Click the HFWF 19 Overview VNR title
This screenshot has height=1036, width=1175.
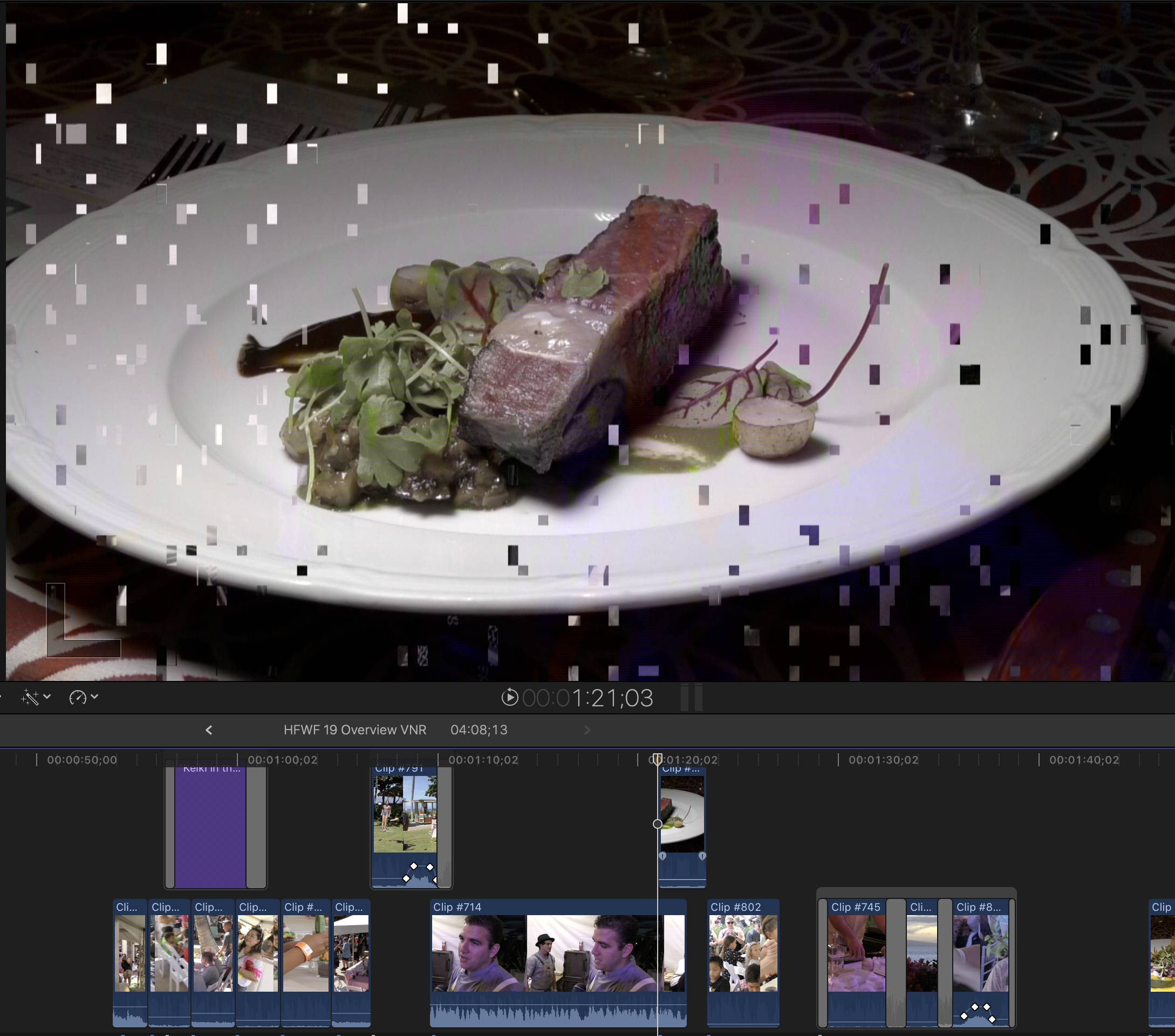point(354,730)
